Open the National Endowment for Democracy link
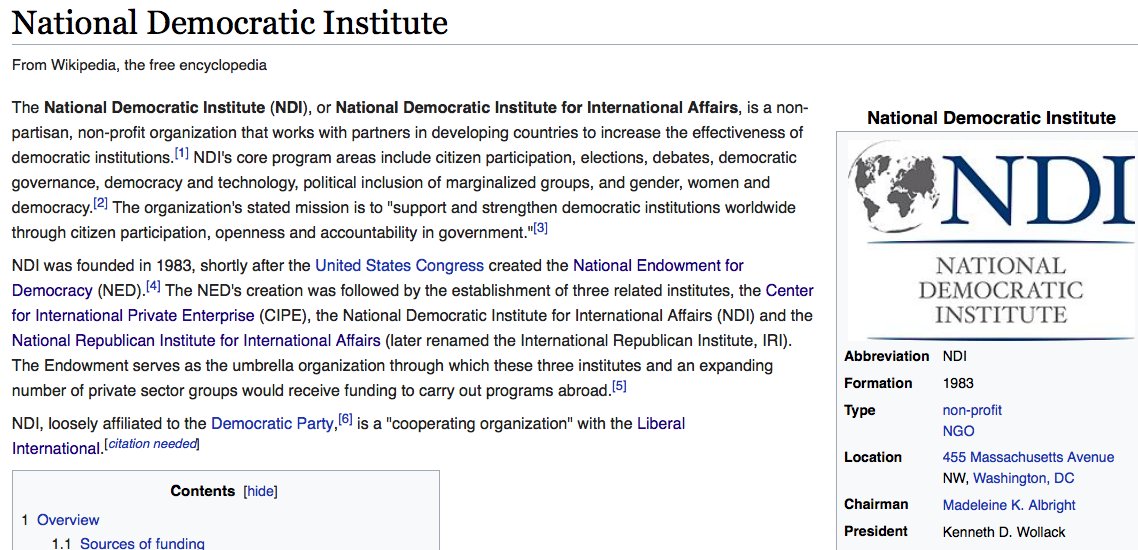Screen dimensions: 1138x550 coord(658,265)
